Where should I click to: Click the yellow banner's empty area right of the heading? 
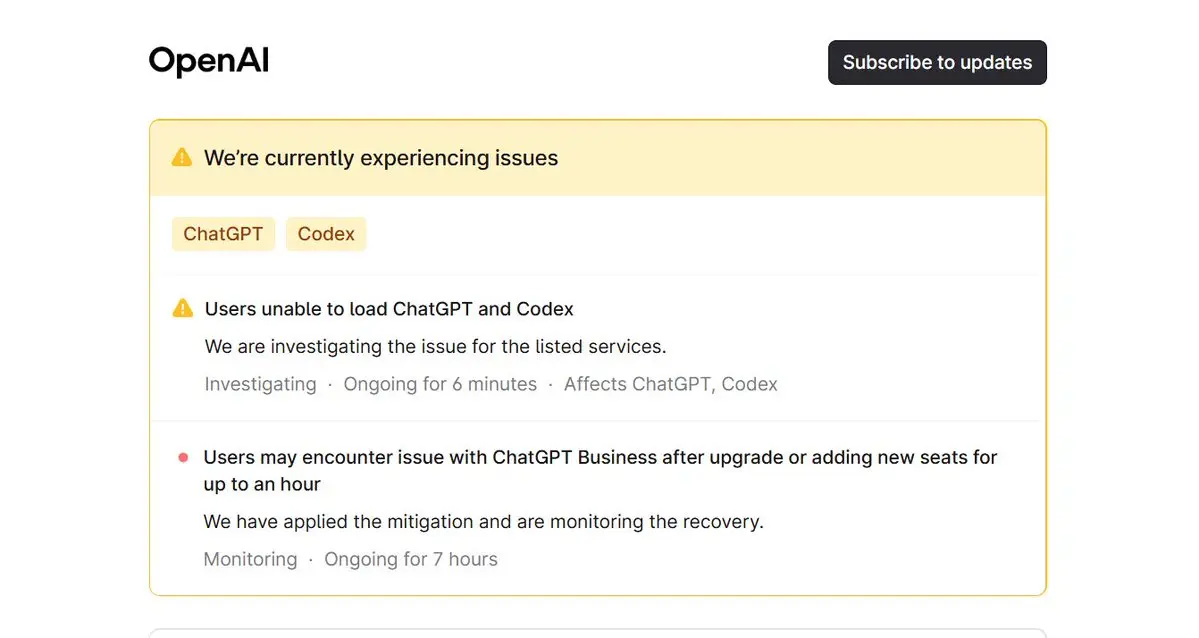pos(800,158)
